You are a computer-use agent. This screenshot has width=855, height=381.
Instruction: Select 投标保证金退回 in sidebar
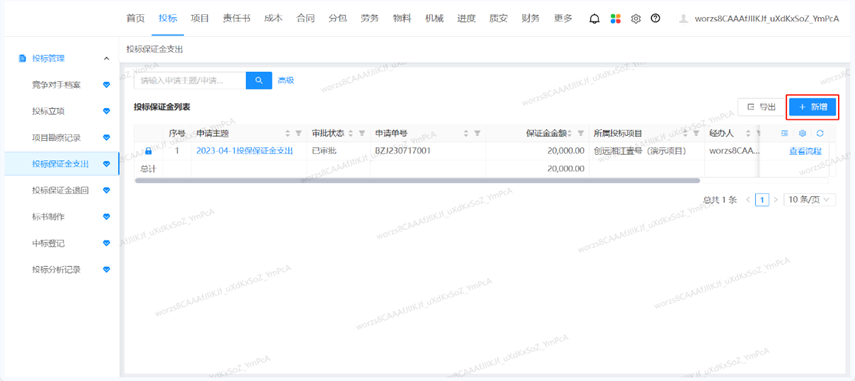(x=60, y=190)
